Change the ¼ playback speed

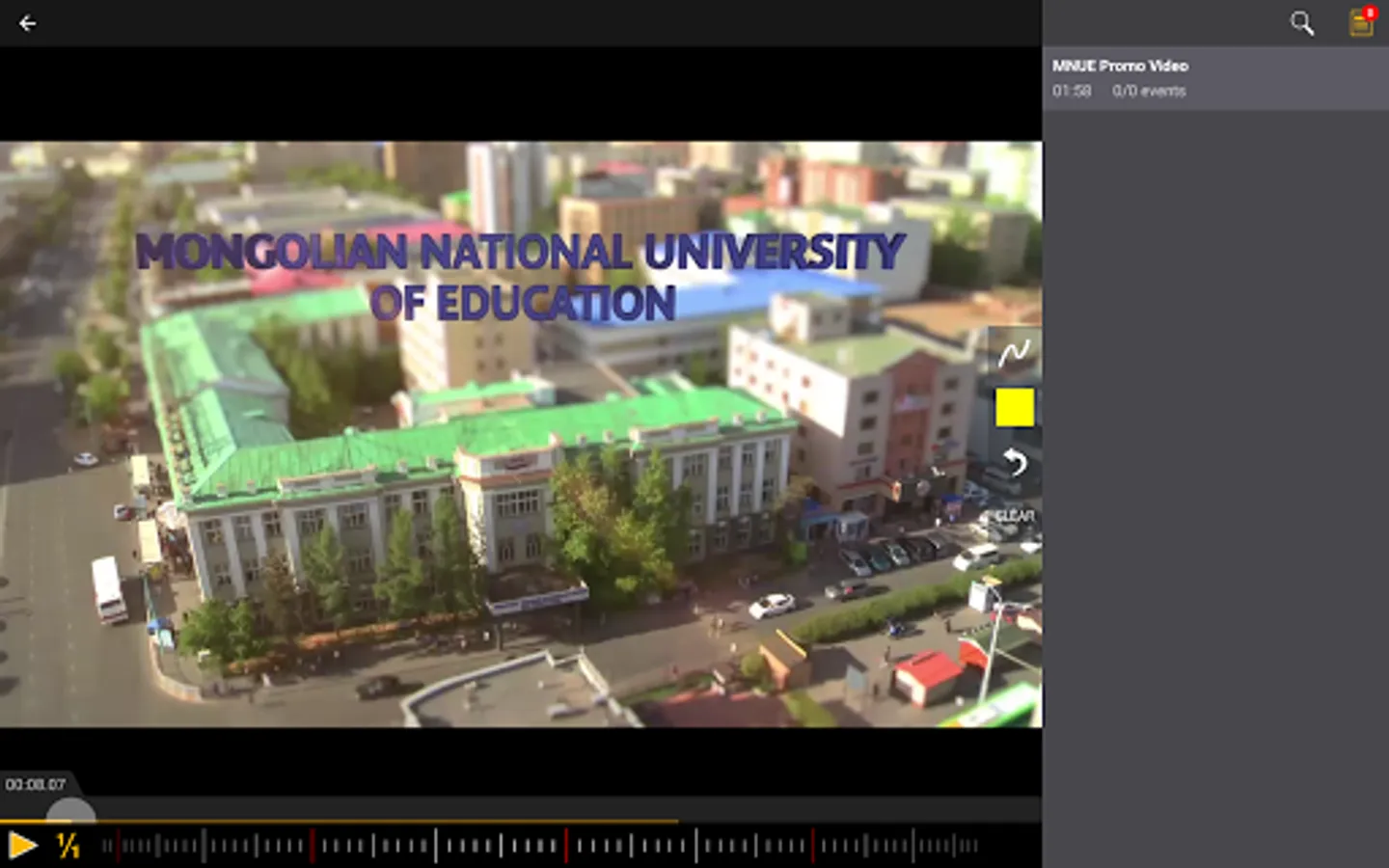pos(68,846)
